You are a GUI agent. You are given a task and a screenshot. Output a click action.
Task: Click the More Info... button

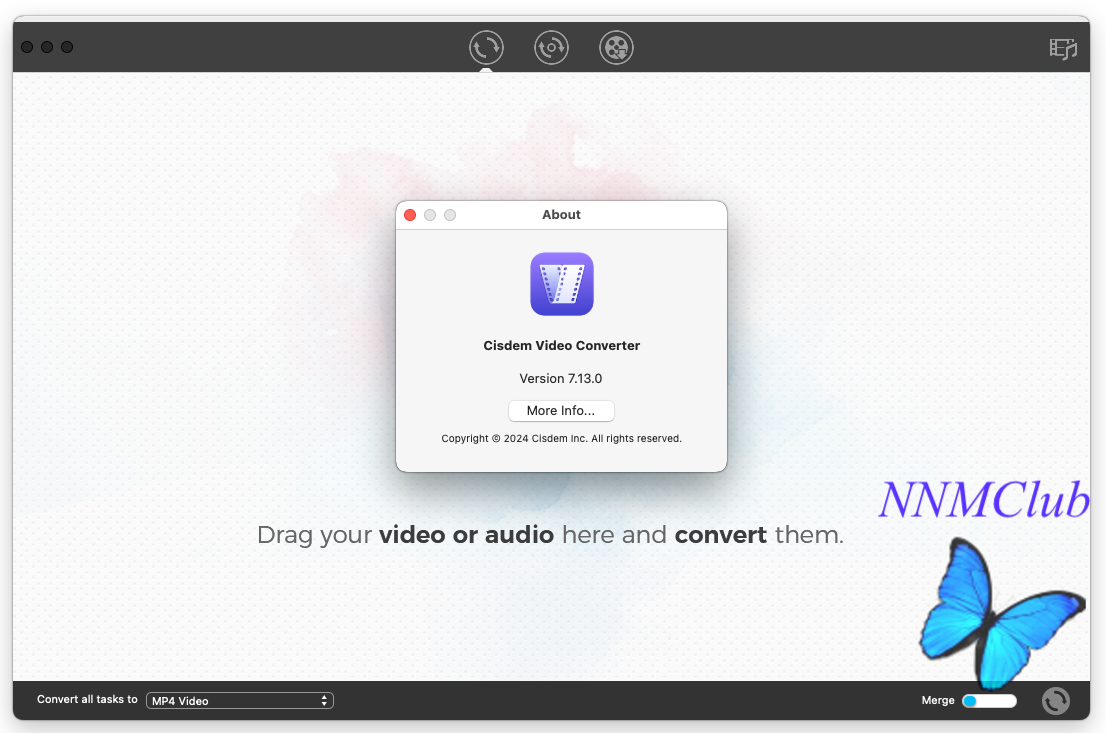pos(561,411)
